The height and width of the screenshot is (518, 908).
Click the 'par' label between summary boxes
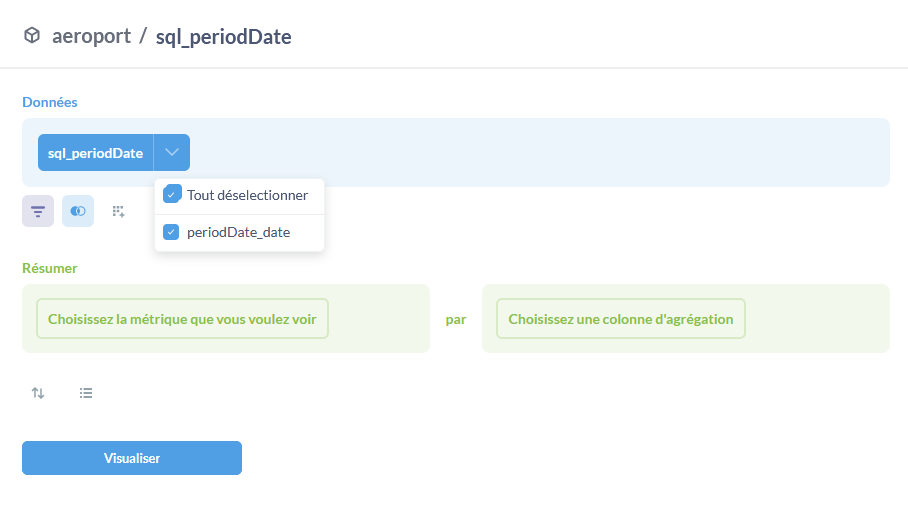pyautogui.click(x=456, y=319)
